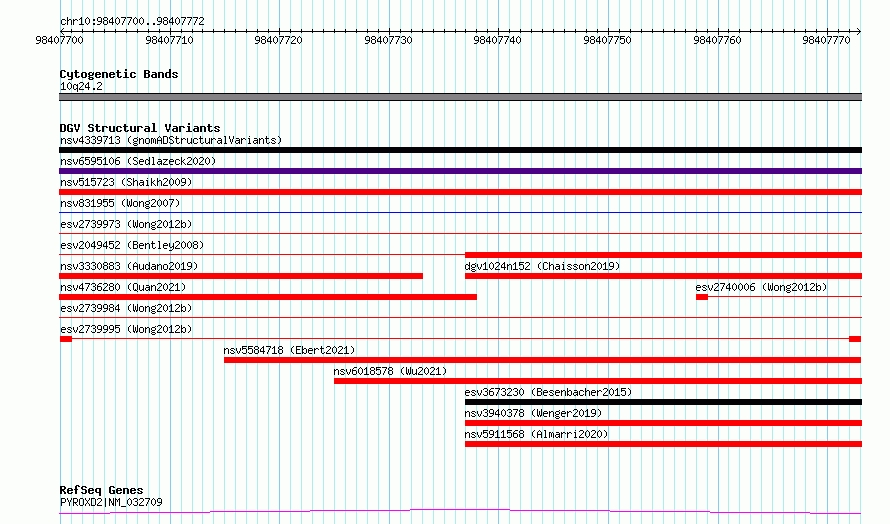Click the small red block of esv2740006
890x524 pixels.
pyautogui.click(x=702, y=297)
